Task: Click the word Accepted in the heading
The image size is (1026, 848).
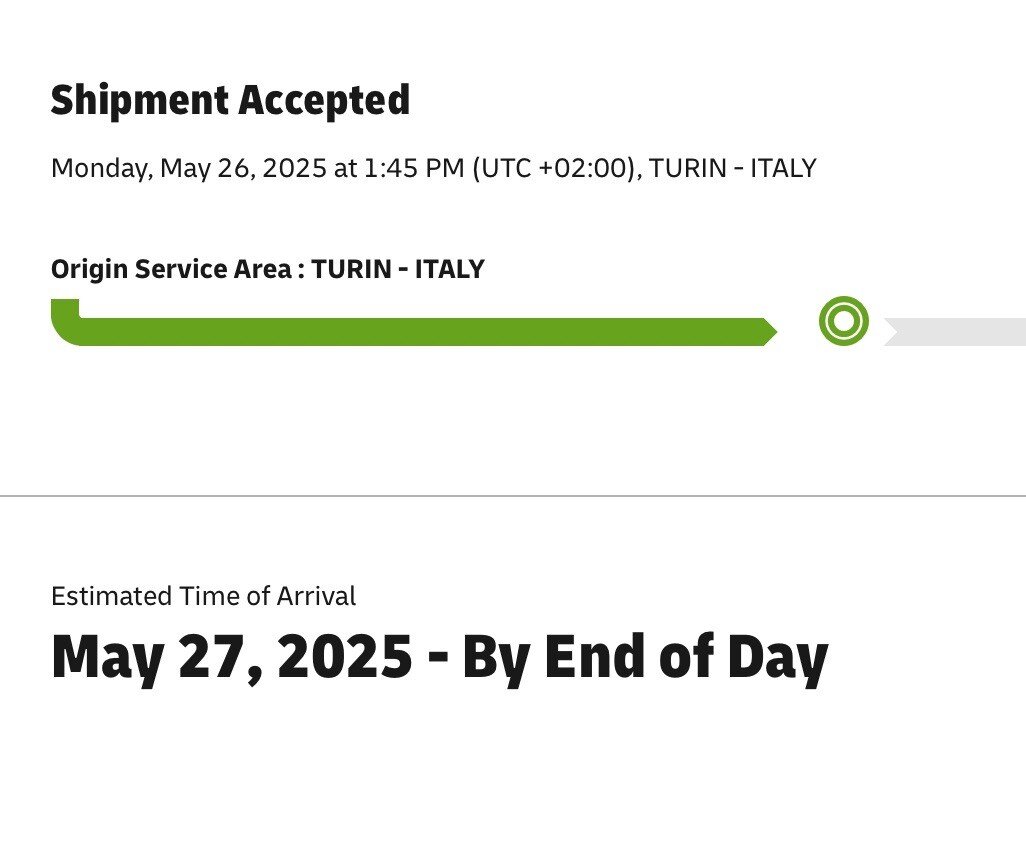Action: point(323,101)
